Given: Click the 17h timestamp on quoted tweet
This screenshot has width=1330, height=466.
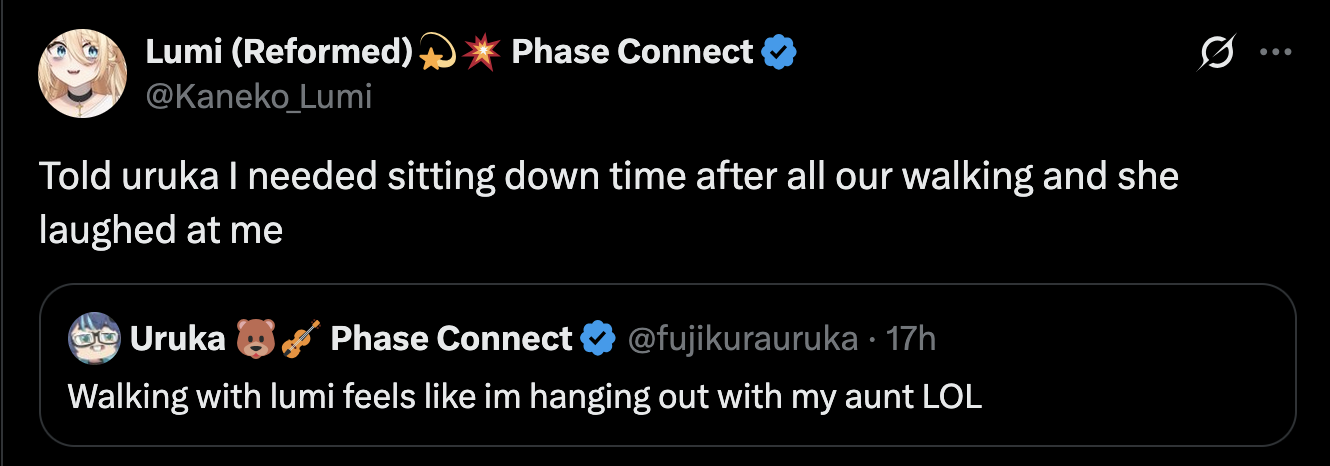Looking at the screenshot, I should pos(910,340).
